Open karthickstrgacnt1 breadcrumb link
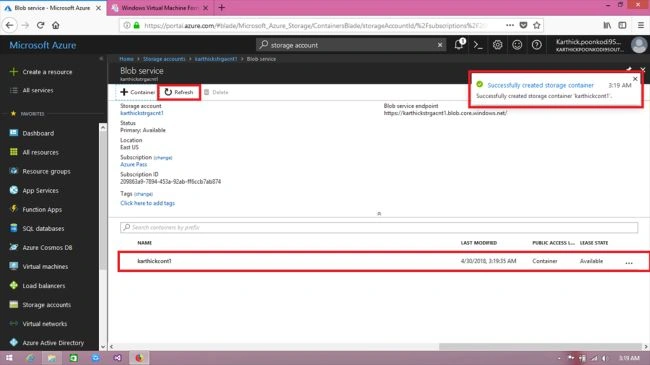Screen dimensions: 650x365 point(216,59)
